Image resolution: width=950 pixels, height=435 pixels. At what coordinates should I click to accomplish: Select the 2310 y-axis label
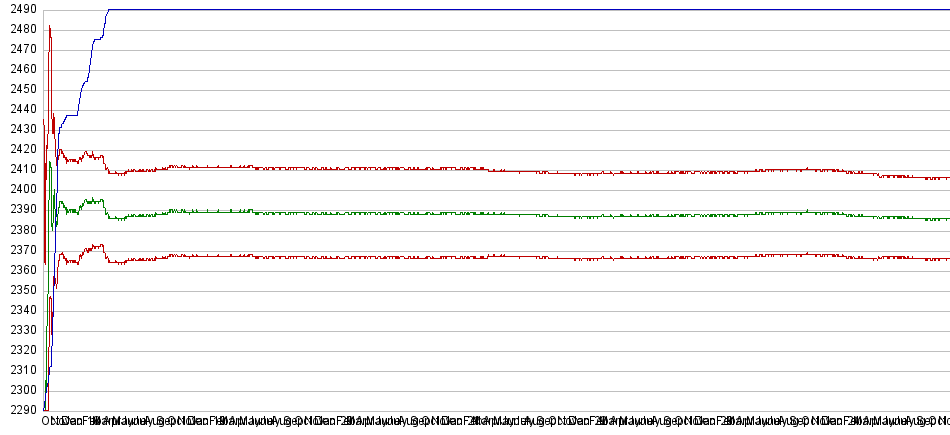[20, 370]
